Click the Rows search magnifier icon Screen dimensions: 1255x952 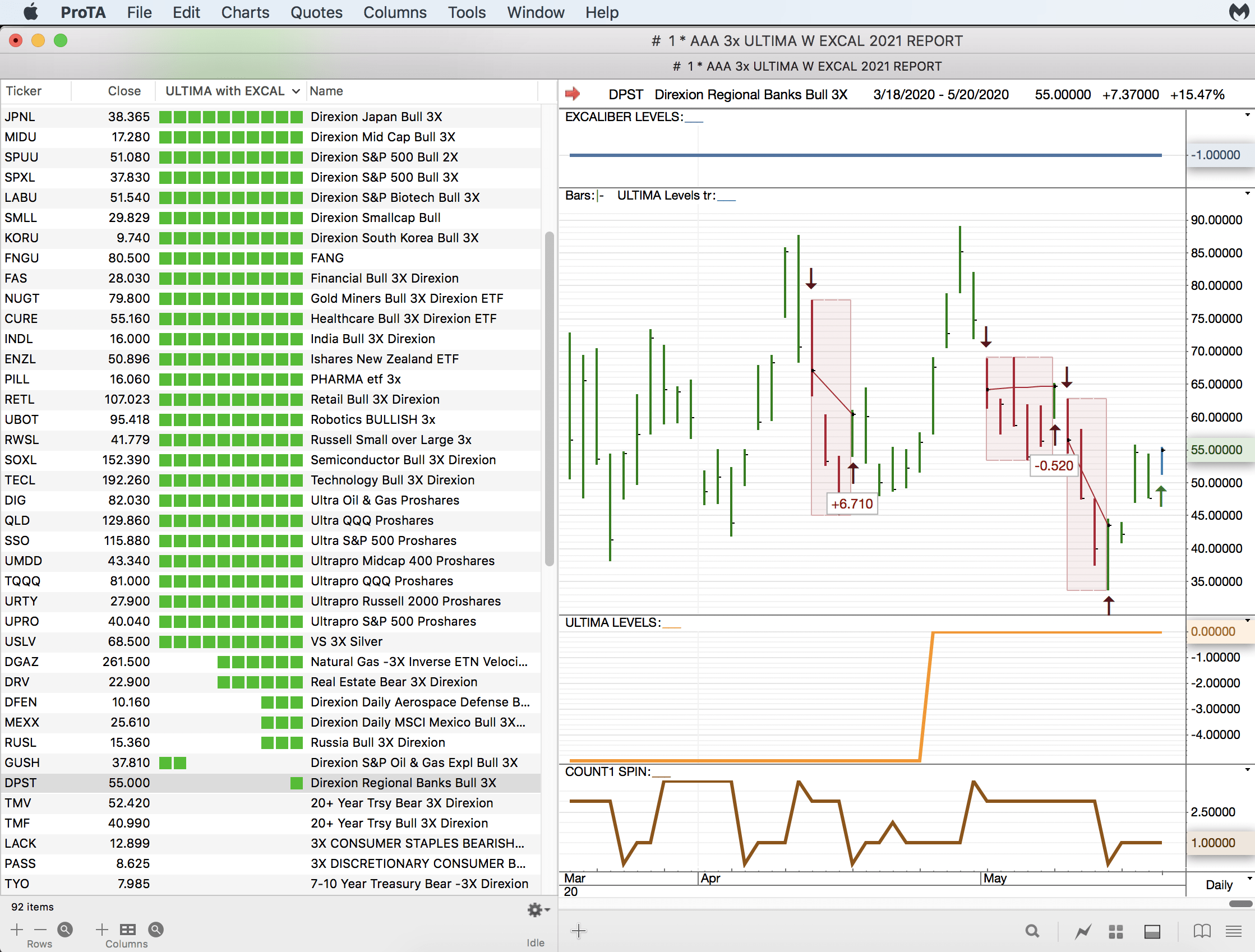[x=65, y=930]
